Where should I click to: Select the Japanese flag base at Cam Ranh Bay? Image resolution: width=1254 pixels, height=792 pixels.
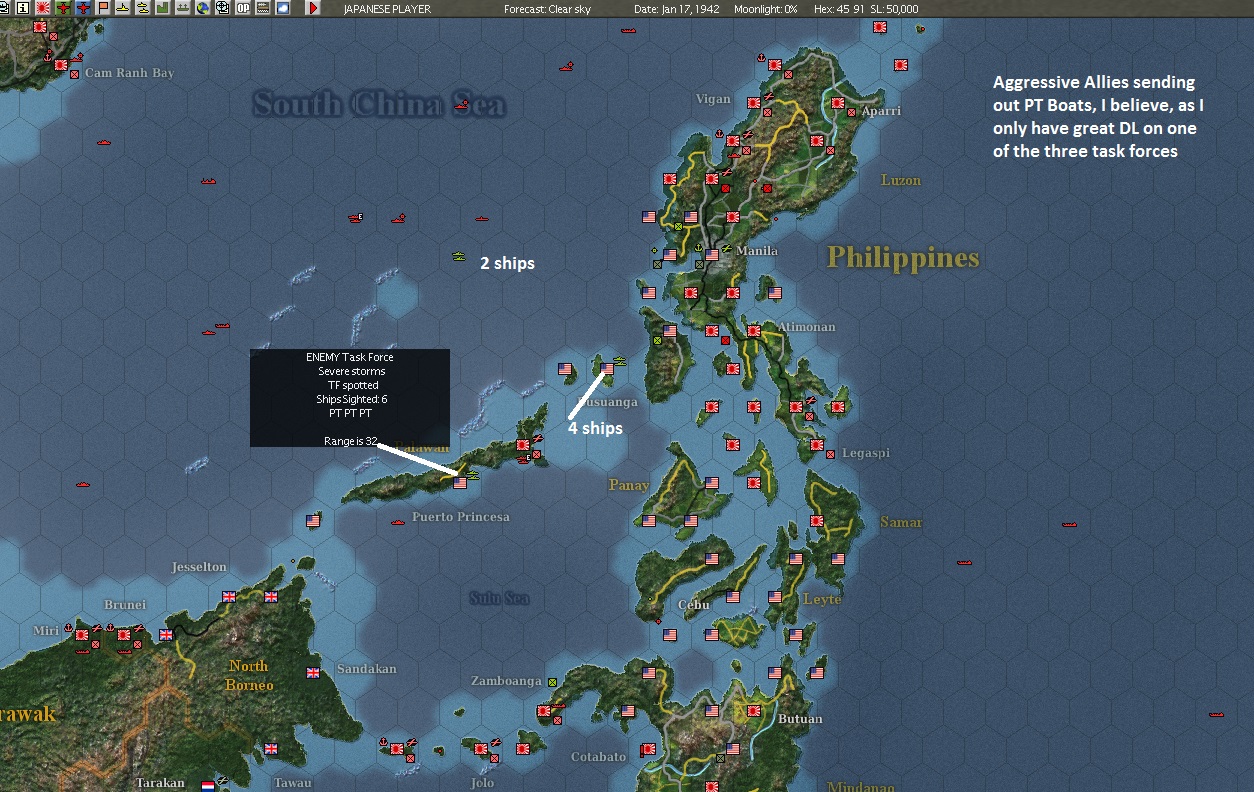(x=61, y=65)
